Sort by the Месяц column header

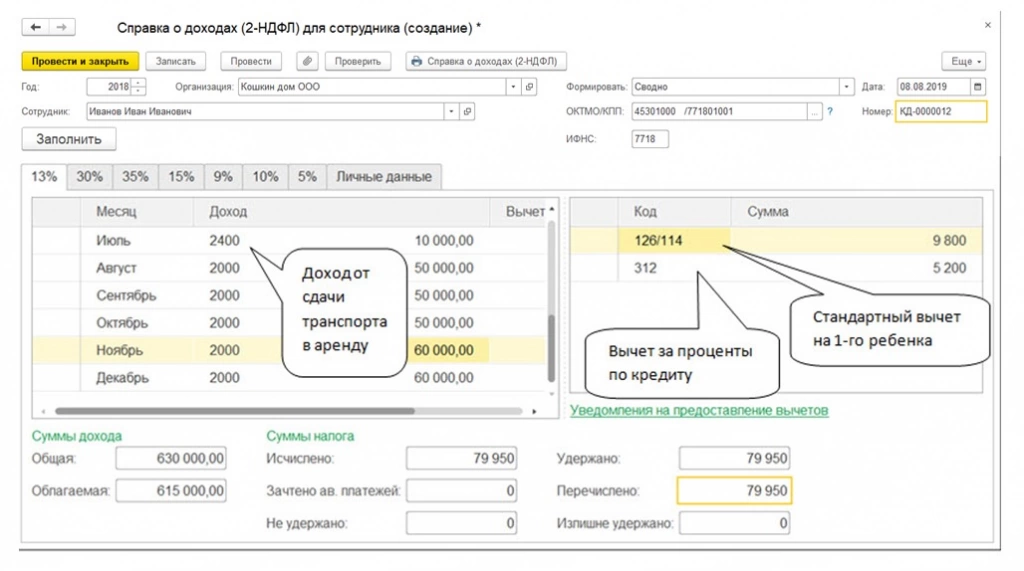[136, 212]
